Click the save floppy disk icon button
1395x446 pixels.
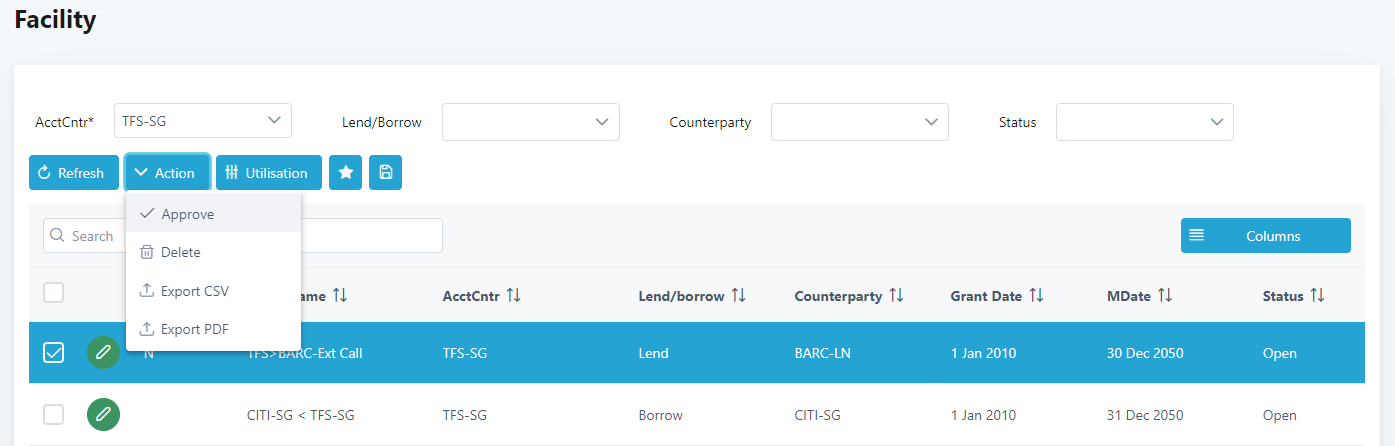click(385, 173)
